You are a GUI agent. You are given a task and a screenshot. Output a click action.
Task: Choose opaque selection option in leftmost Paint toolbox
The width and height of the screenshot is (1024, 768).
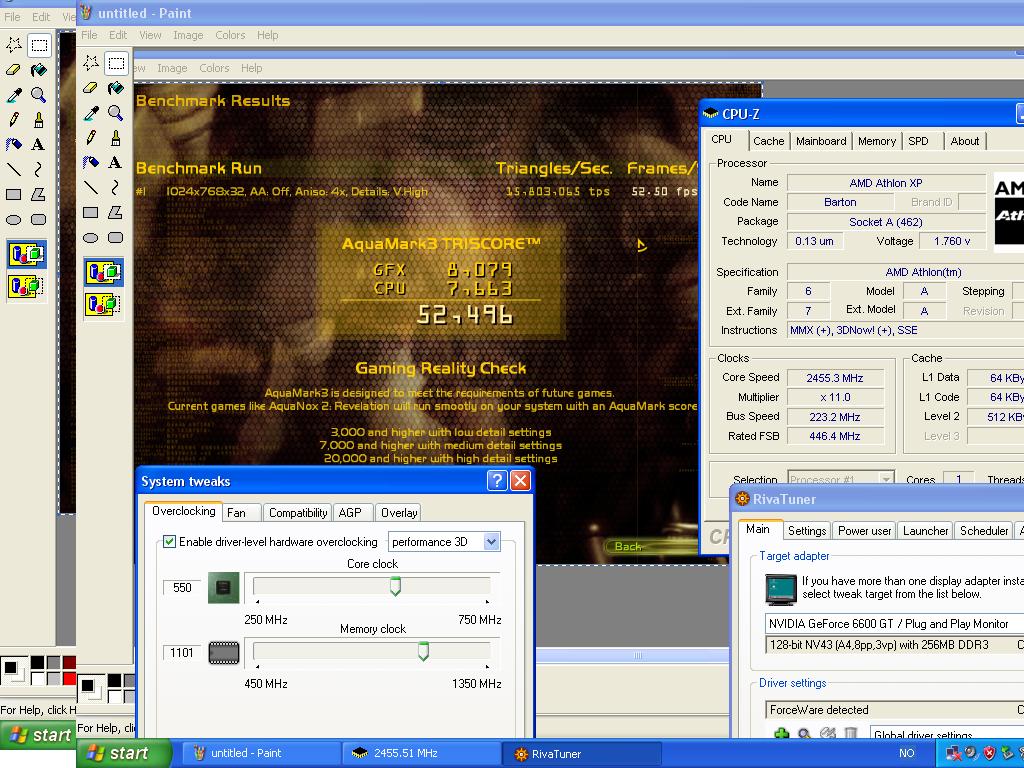tap(27, 254)
